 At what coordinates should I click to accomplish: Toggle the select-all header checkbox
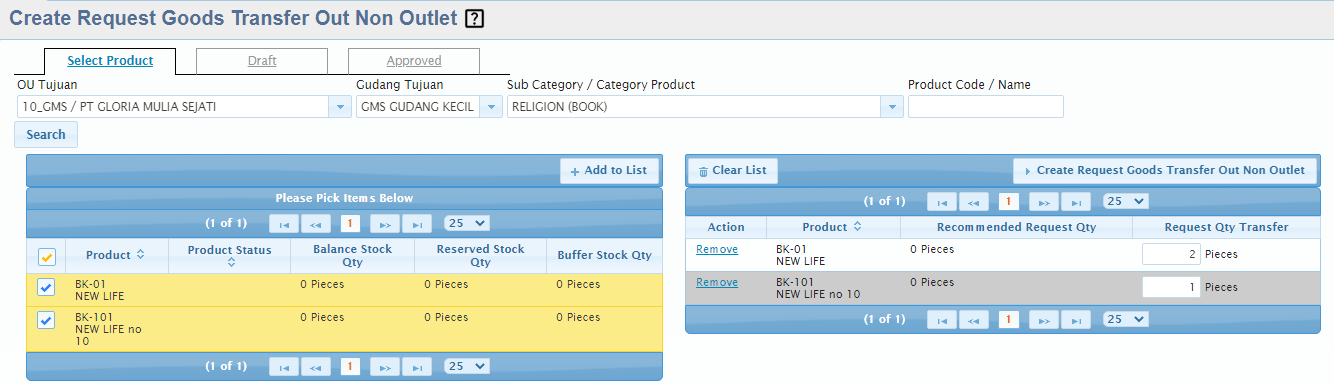point(46,257)
